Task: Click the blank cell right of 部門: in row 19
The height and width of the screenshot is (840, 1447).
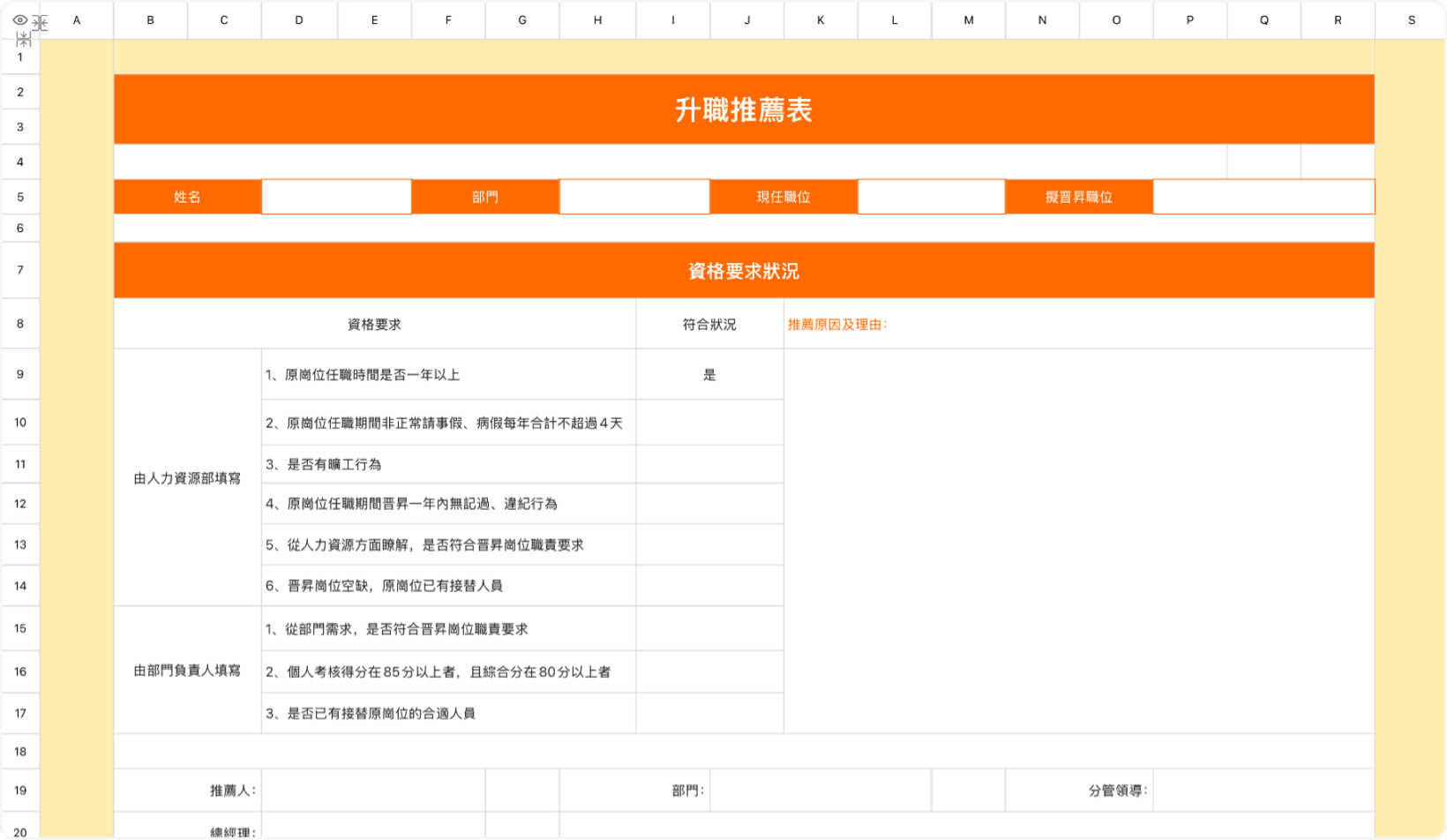Action: [x=821, y=791]
